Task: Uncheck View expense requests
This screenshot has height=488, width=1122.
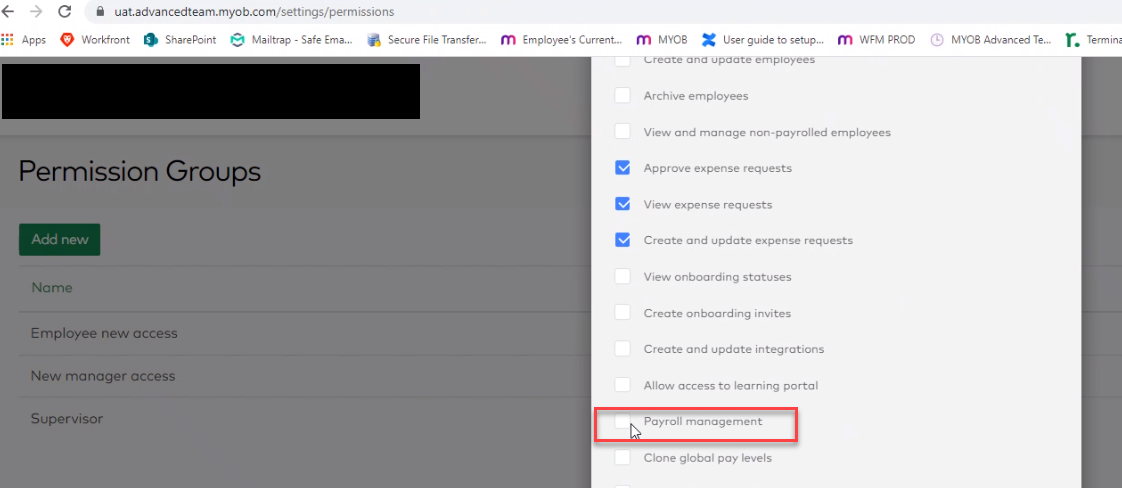Action: coord(623,204)
